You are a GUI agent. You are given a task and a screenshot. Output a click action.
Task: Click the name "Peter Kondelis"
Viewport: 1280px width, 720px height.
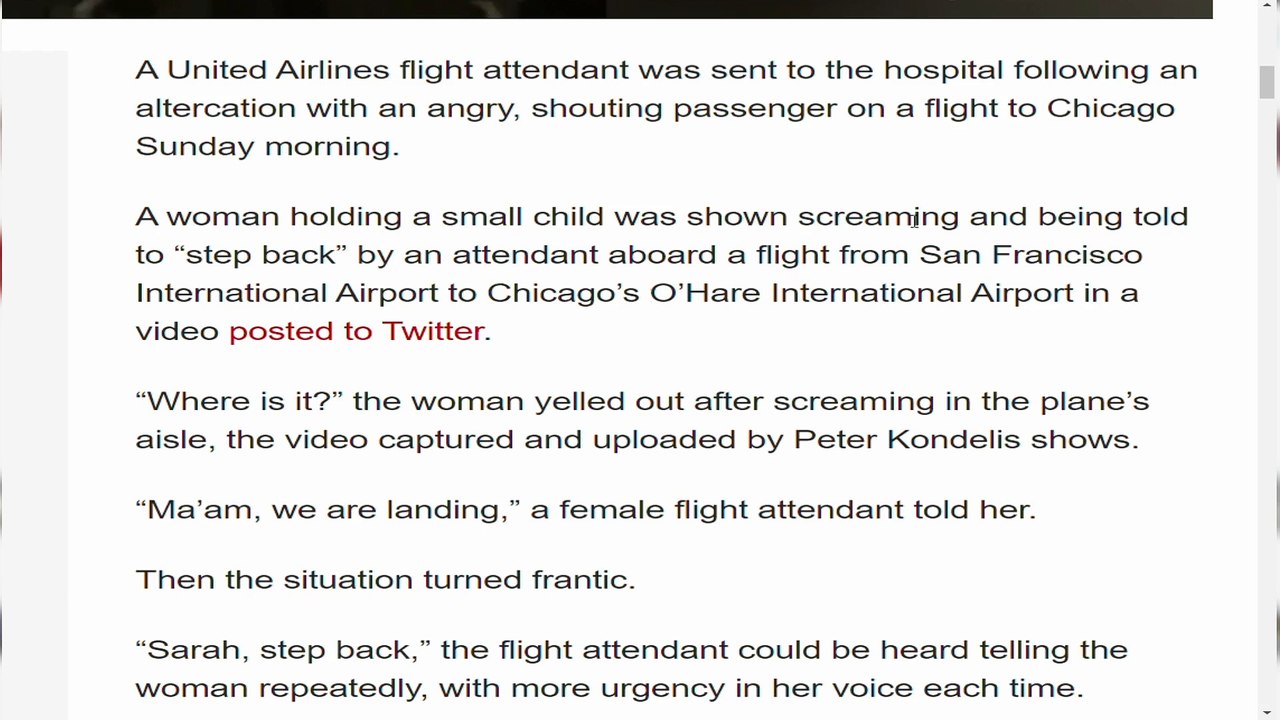tap(907, 439)
